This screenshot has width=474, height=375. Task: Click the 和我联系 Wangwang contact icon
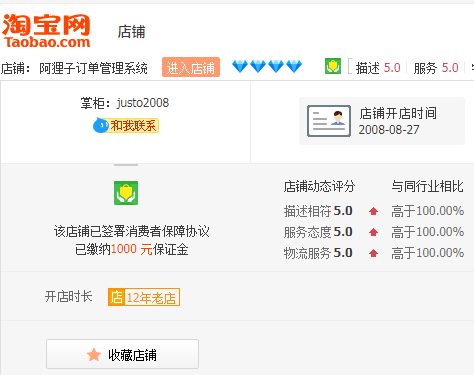click(x=126, y=126)
